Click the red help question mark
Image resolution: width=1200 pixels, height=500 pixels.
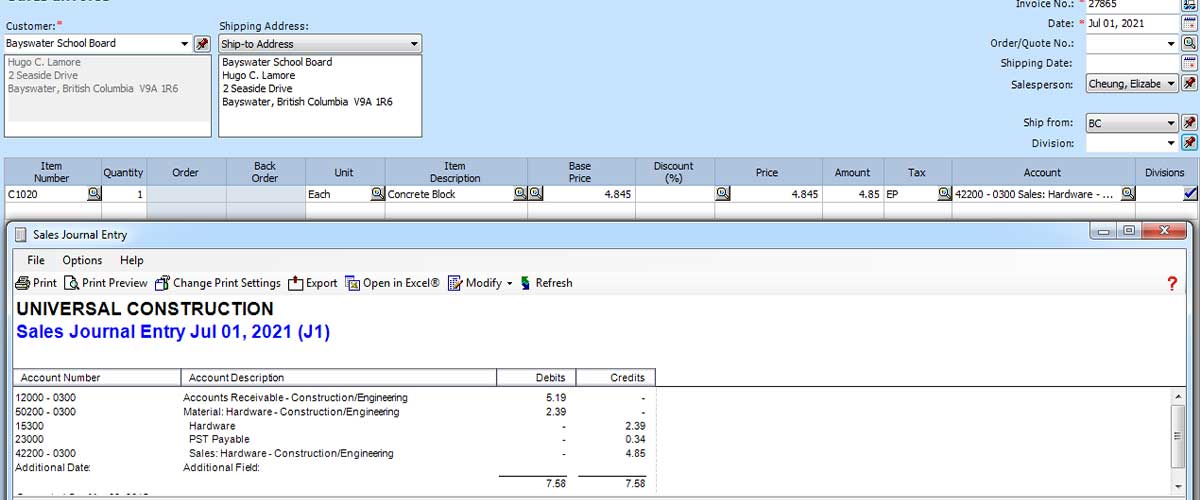coord(1172,284)
